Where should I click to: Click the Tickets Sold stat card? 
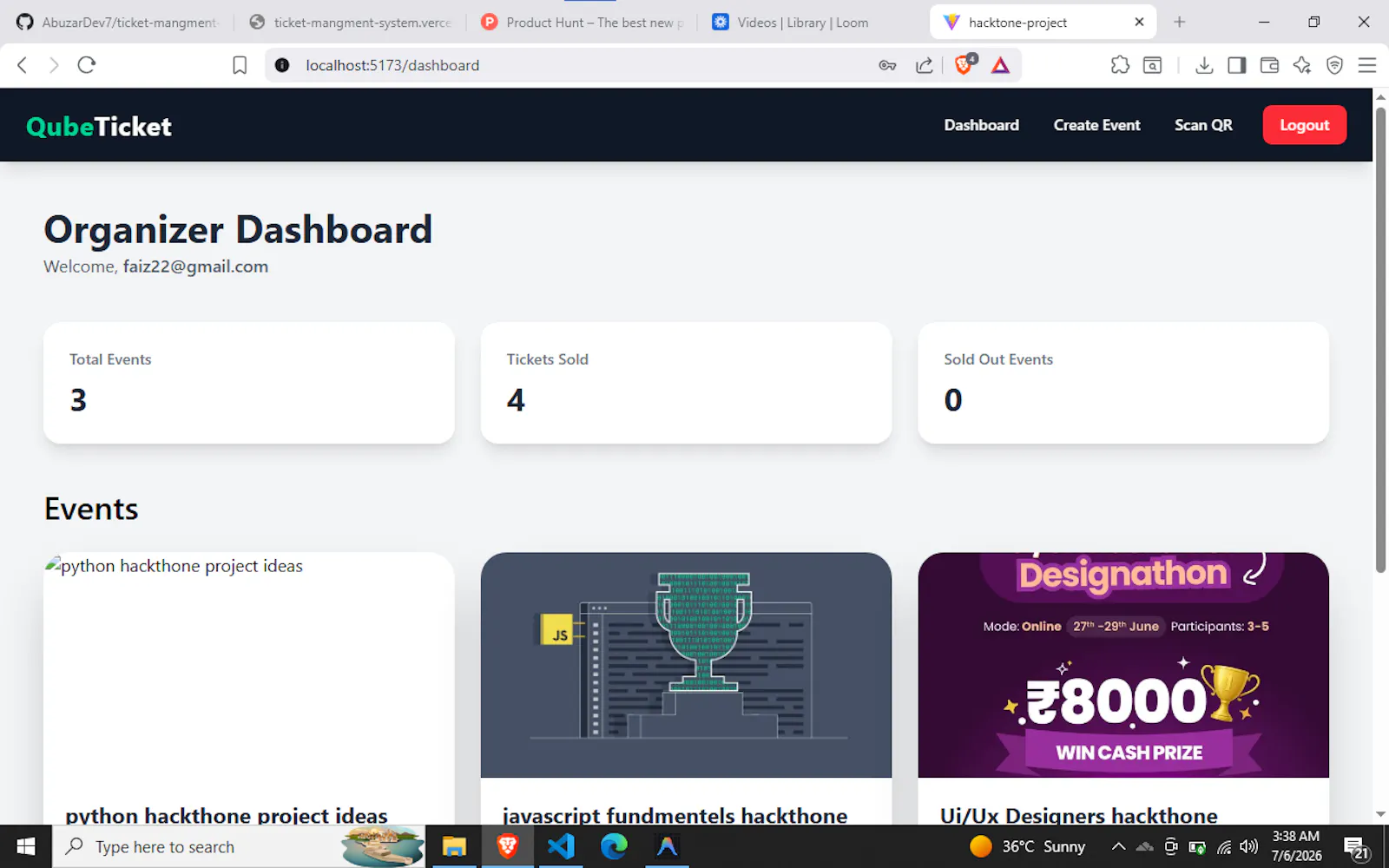click(x=686, y=383)
